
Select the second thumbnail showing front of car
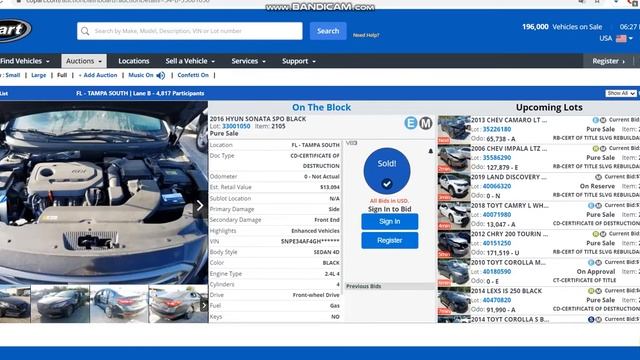coord(60,304)
